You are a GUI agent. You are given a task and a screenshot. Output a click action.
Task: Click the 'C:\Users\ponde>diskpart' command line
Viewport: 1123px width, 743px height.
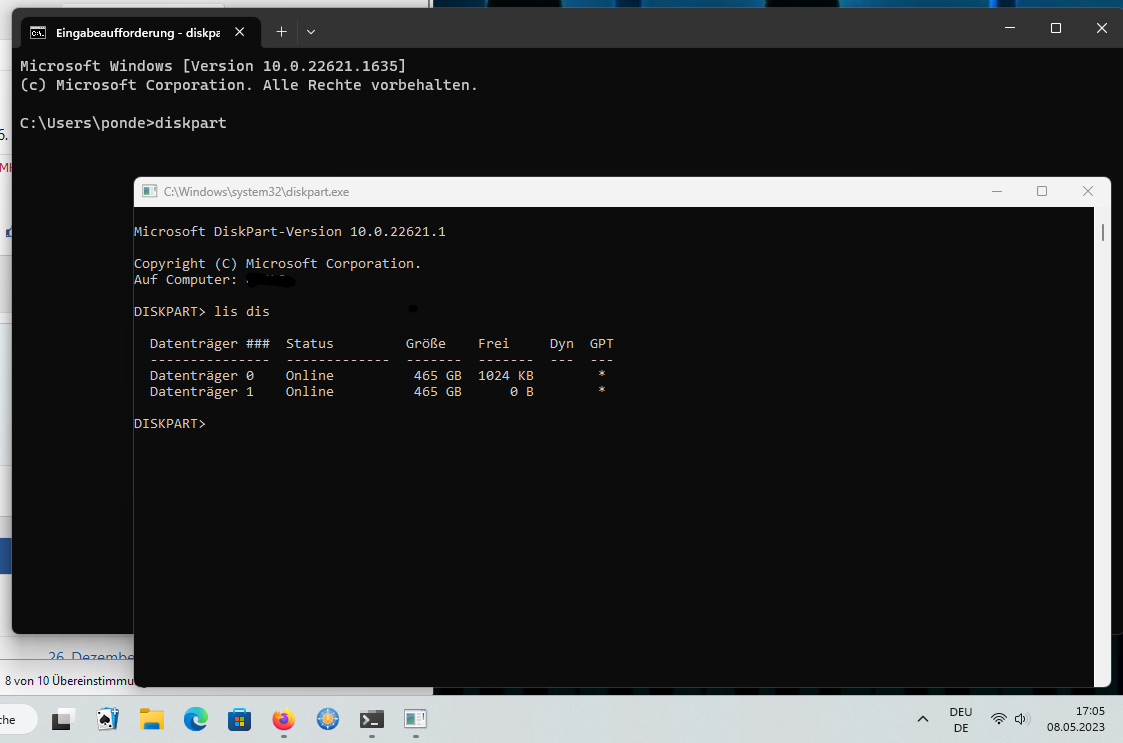point(123,123)
